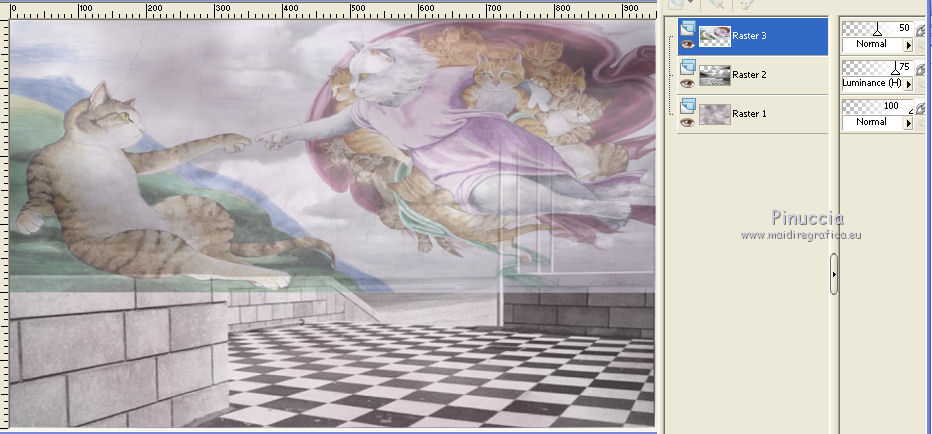Click the delete layer icon in the layer palette toolbar
The width and height of the screenshot is (932, 434).
point(717,4)
